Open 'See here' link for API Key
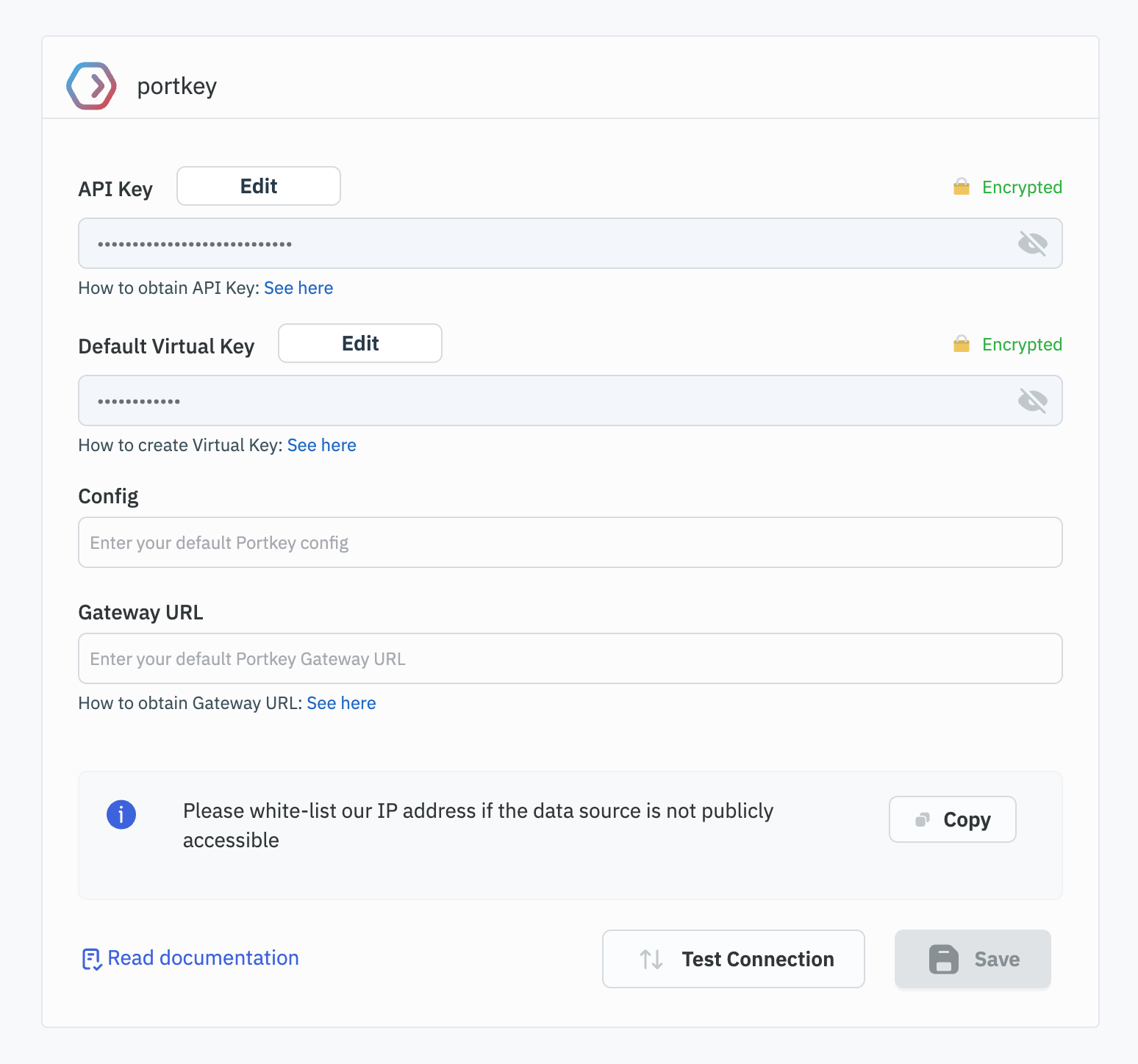1138x1064 pixels. 298,288
